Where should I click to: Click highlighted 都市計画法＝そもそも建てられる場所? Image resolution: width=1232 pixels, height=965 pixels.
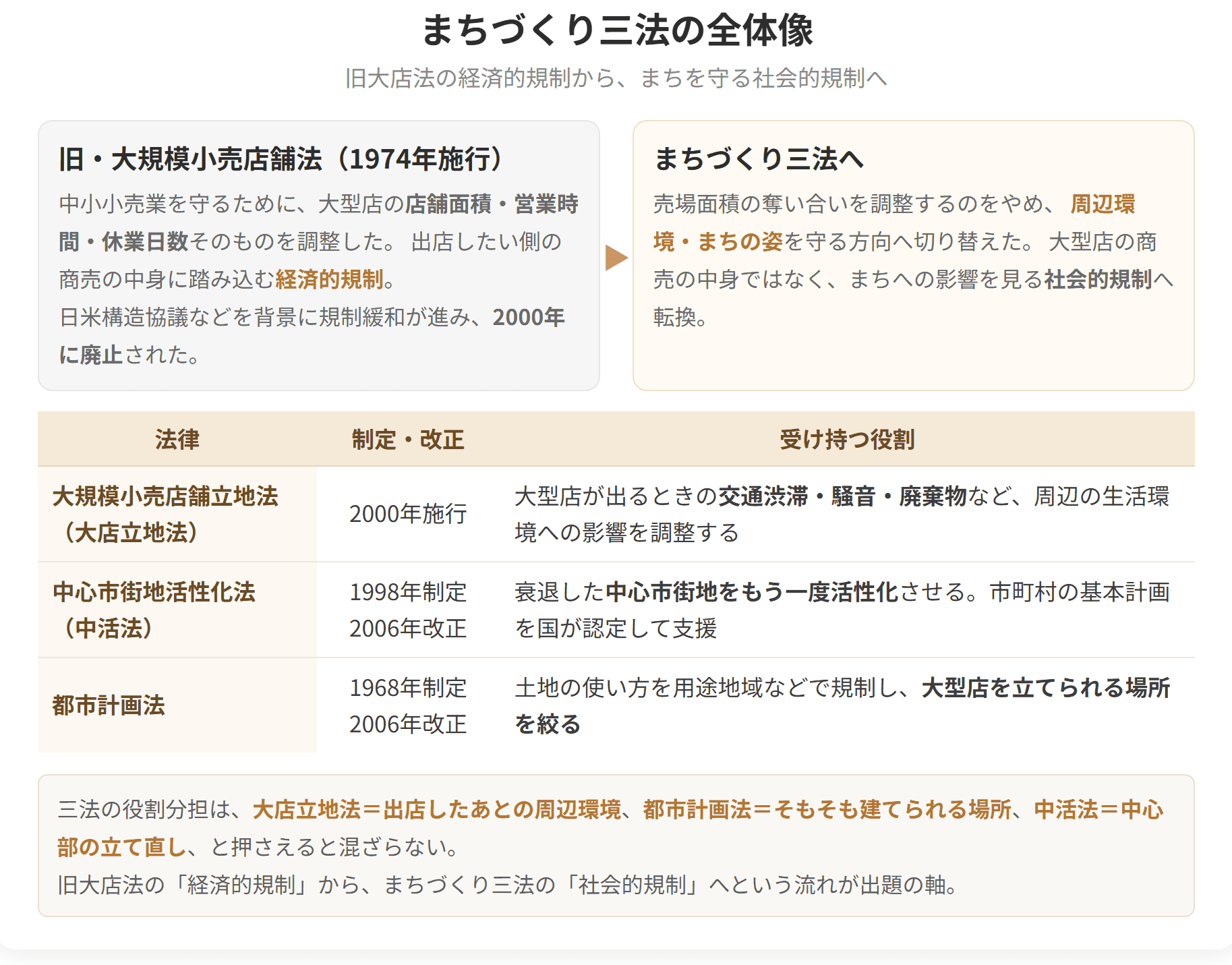click(x=827, y=809)
